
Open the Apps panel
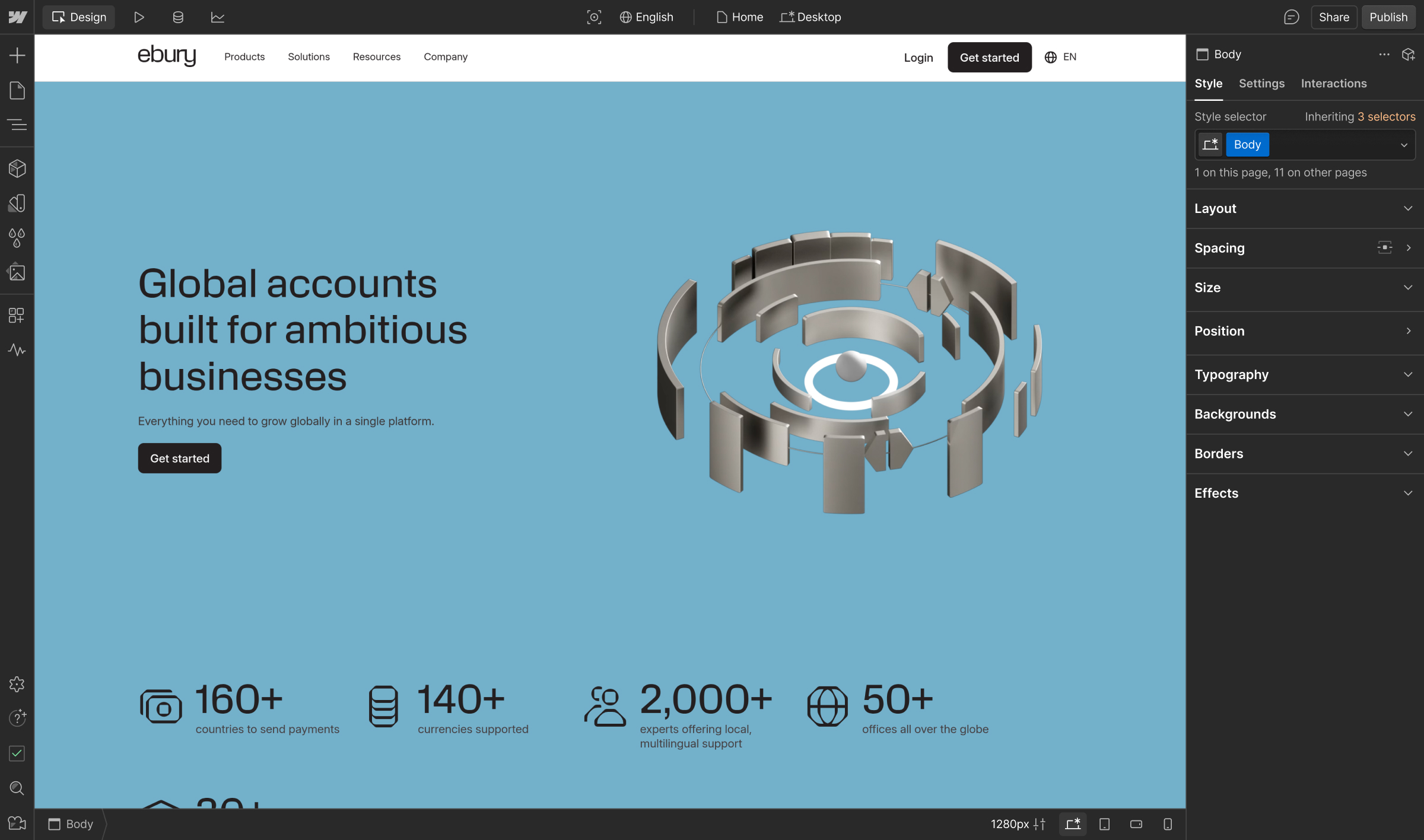coord(17,315)
